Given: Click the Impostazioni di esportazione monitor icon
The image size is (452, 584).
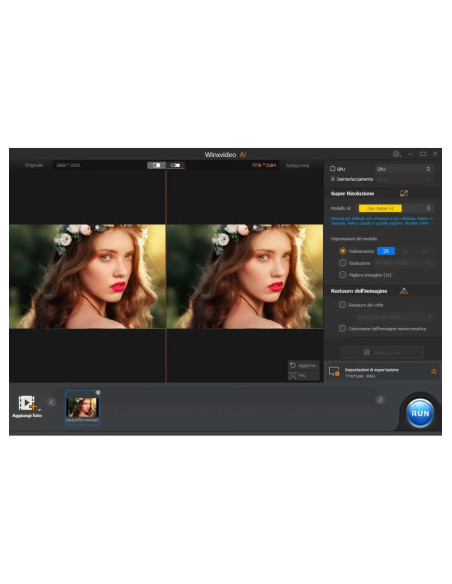Looking at the screenshot, I should (334, 371).
